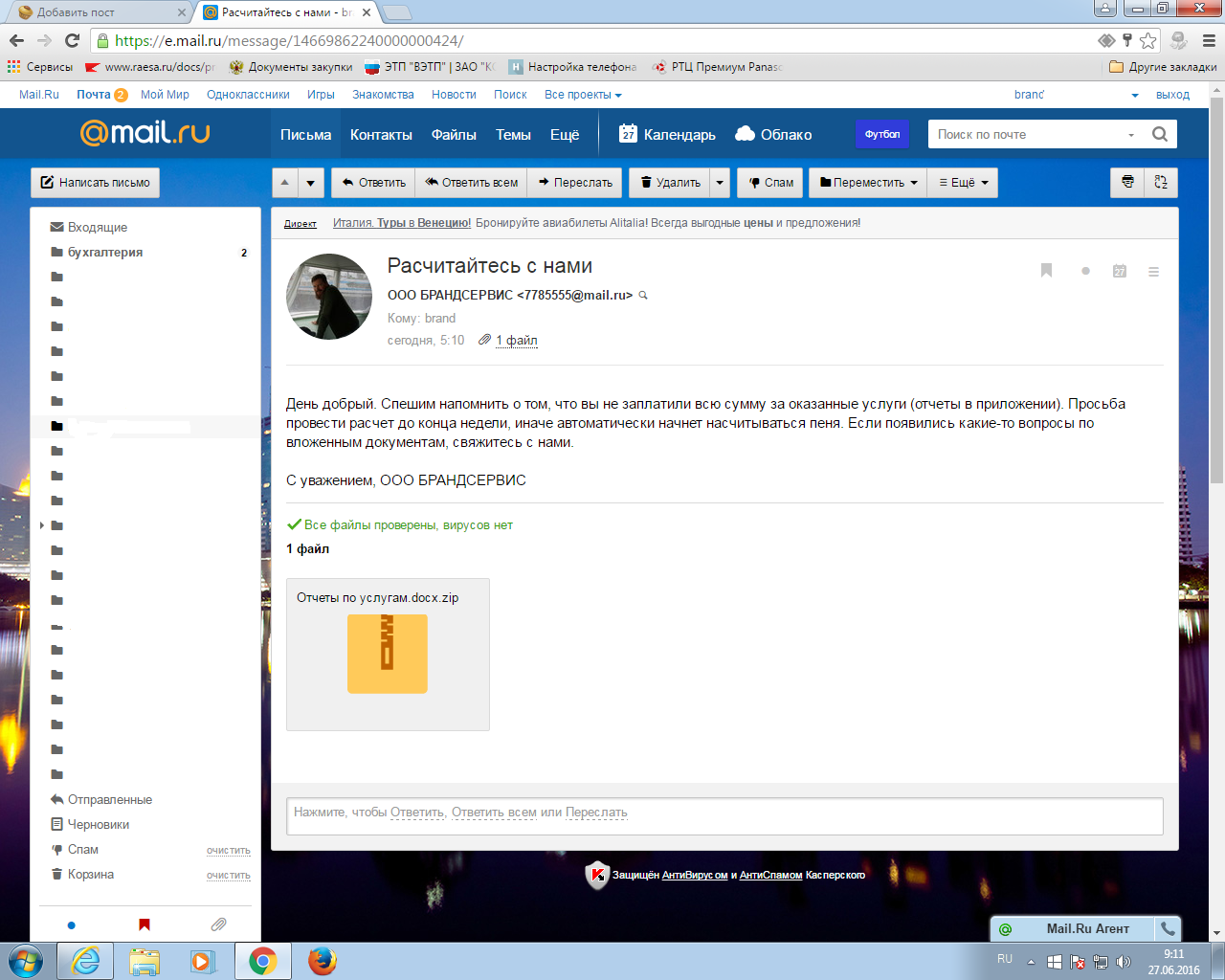Screen dimensions: 1225x980
Task: Switch to the Контакты tab
Action: (x=381, y=135)
